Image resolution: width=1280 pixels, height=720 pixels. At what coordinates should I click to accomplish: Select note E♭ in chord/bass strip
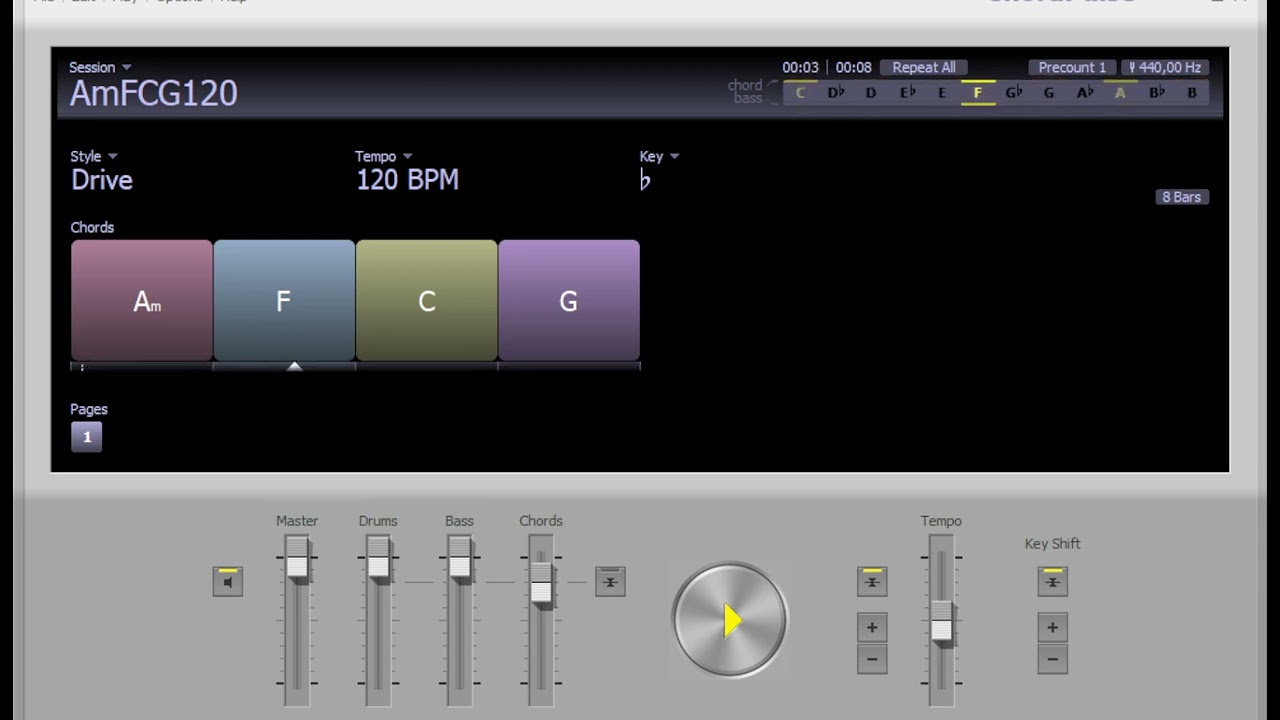click(x=907, y=93)
